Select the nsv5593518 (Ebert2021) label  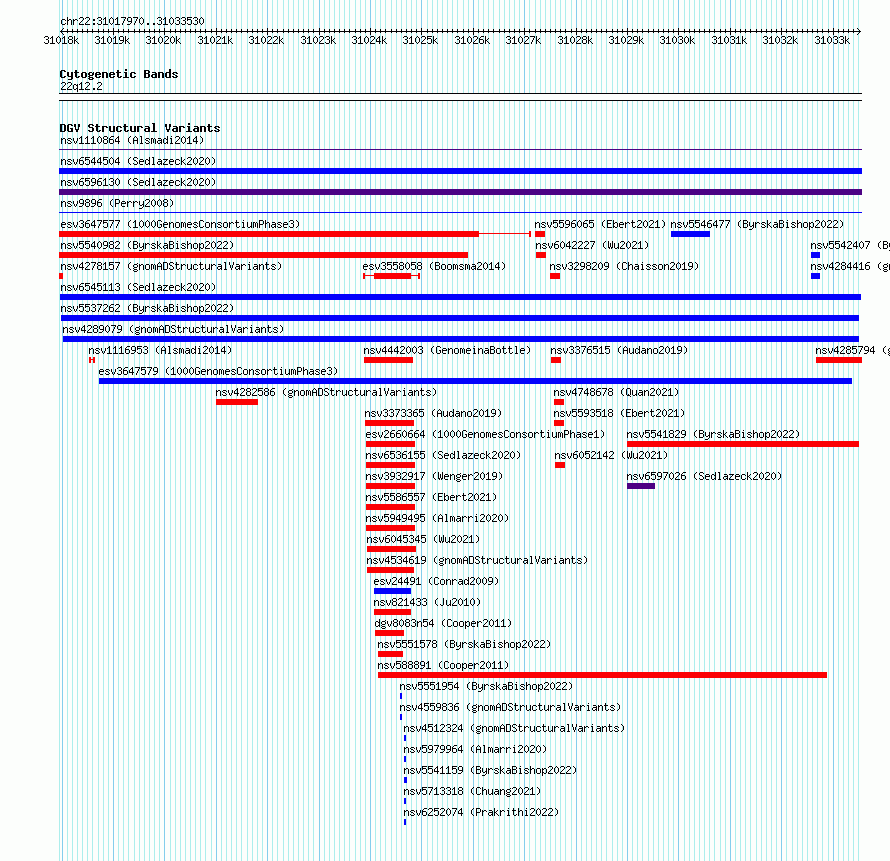coord(619,413)
